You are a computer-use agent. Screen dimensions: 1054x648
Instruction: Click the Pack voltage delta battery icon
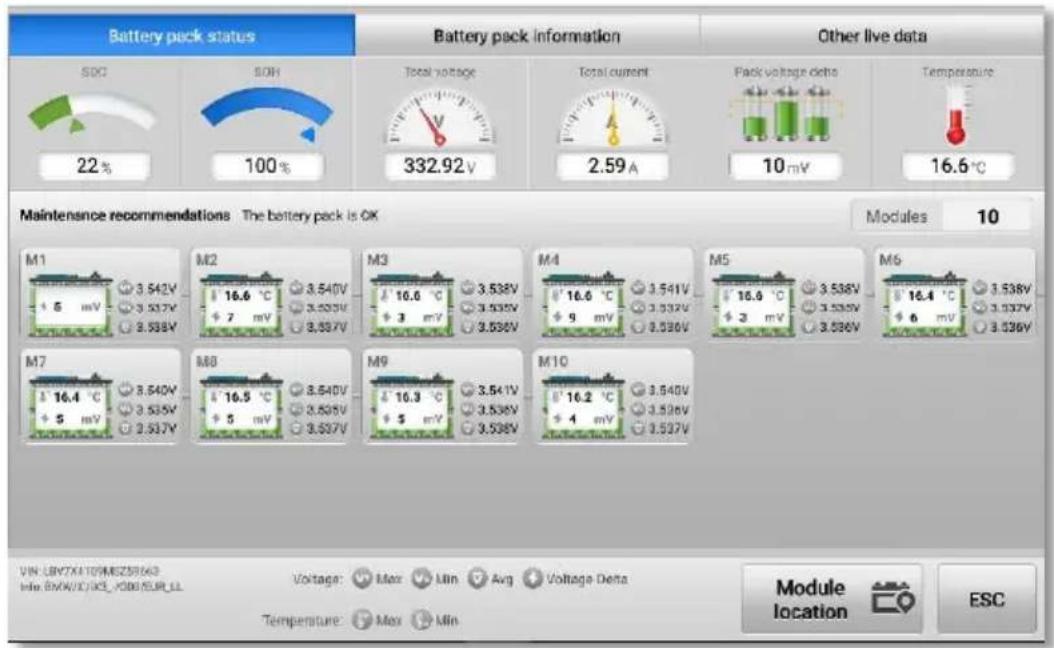coord(785,113)
